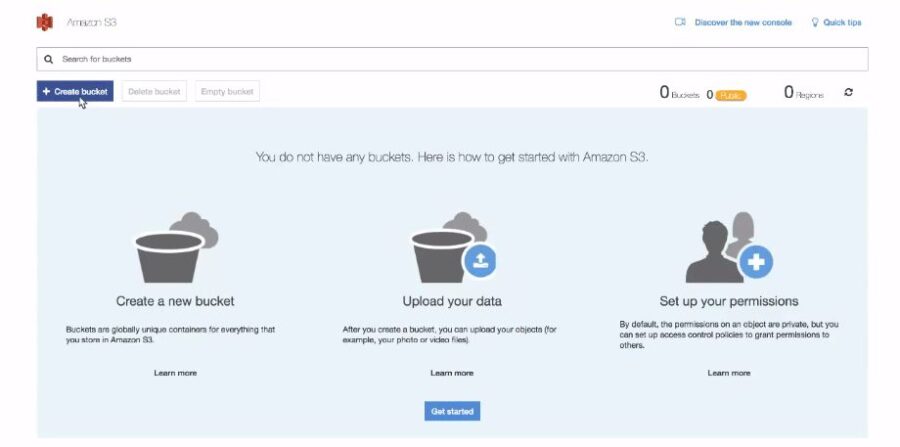Click the Empty bucket button

227,91
